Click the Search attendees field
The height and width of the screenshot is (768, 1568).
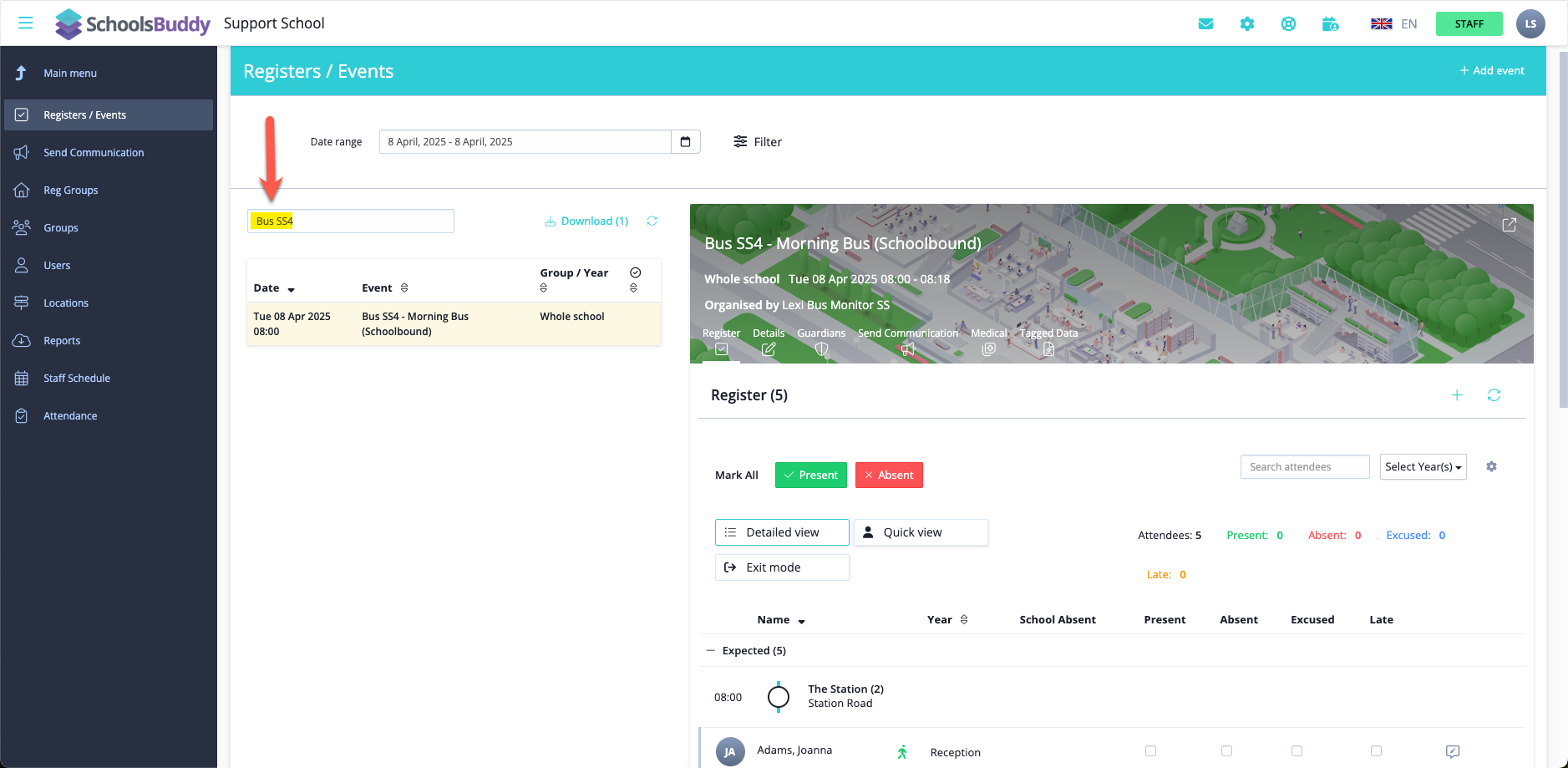click(x=1304, y=467)
